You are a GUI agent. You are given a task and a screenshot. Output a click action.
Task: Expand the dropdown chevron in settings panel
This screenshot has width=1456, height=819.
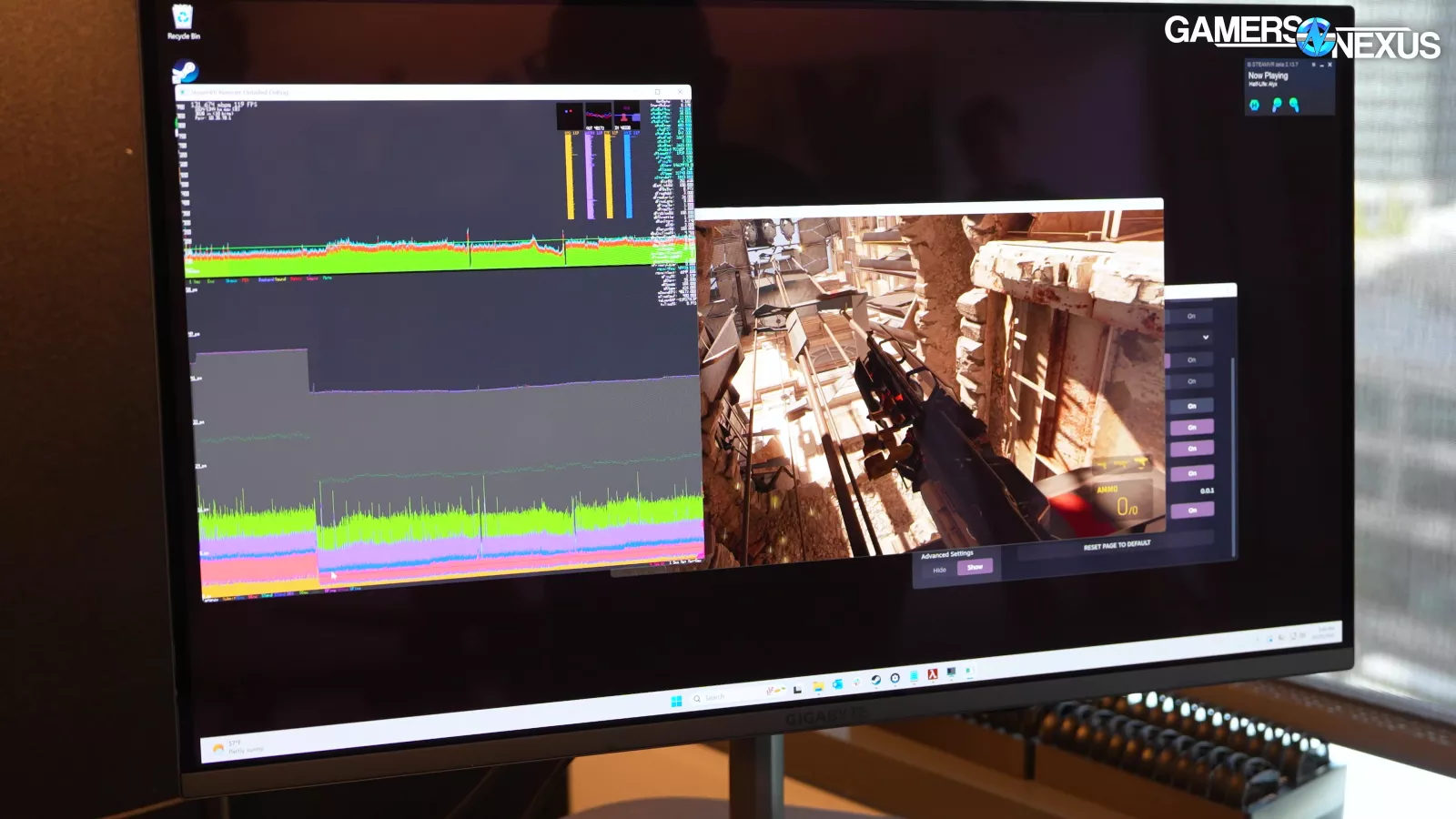tap(1206, 338)
